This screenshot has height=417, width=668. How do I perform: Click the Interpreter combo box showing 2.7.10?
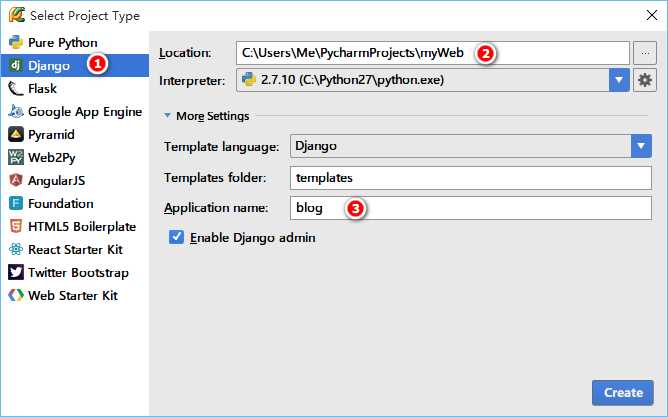click(433, 80)
